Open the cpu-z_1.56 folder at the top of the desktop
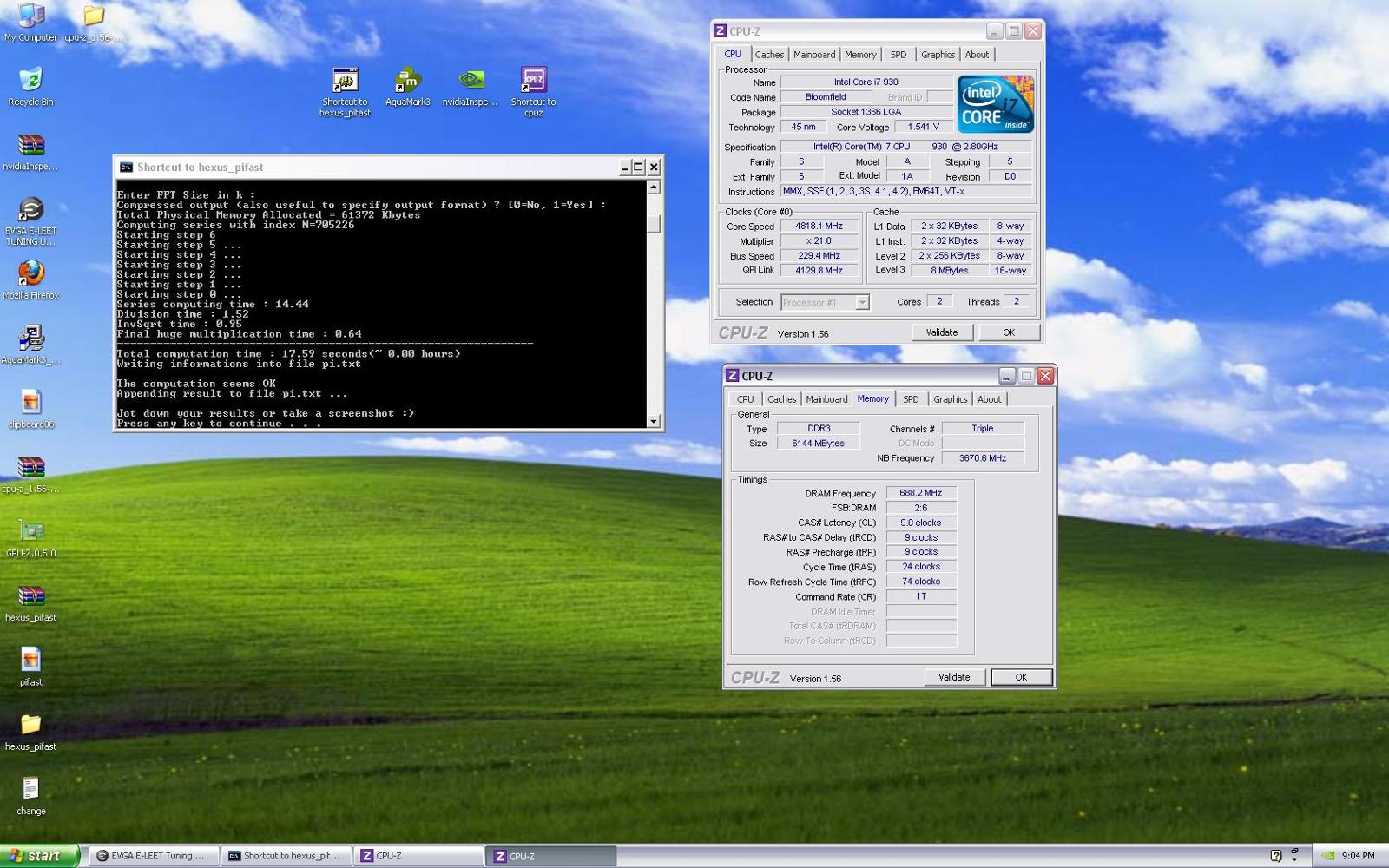This screenshot has height=868, width=1389. point(94,22)
